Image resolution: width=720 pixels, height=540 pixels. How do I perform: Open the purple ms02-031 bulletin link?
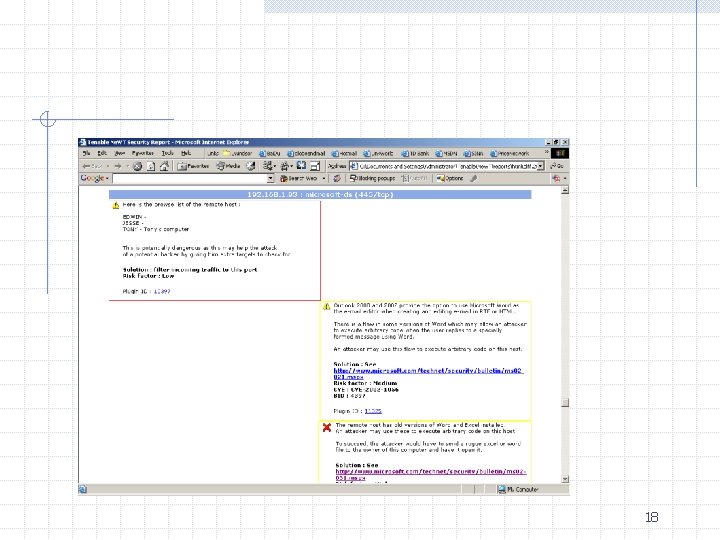(x=431, y=475)
